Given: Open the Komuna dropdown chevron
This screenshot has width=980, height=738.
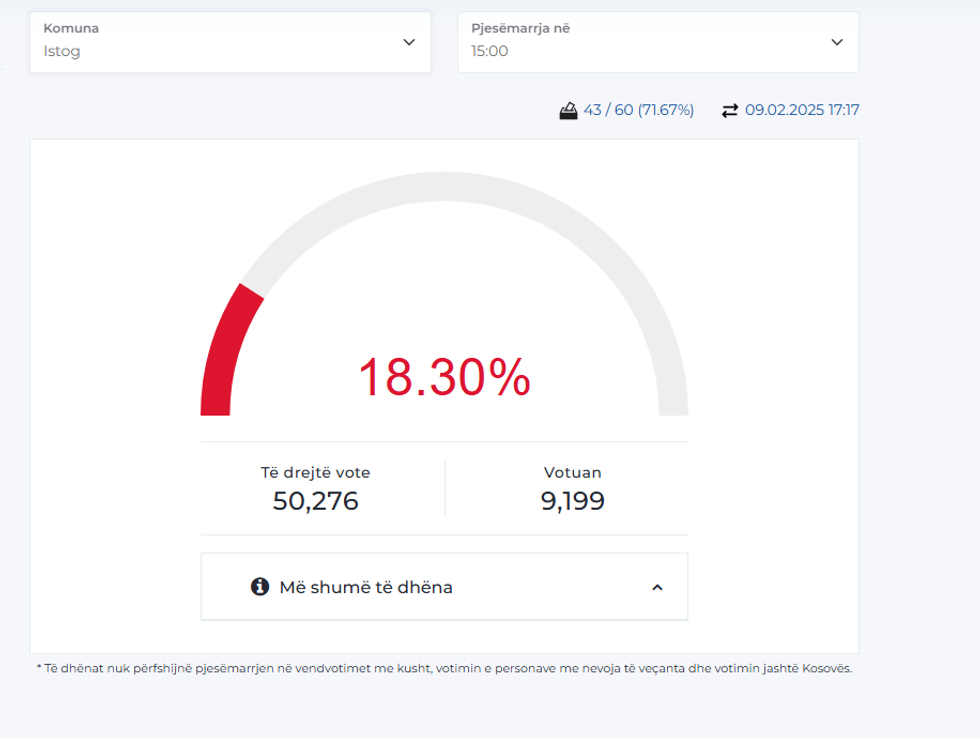Looking at the screenshot, I should (x=409, y=42).
